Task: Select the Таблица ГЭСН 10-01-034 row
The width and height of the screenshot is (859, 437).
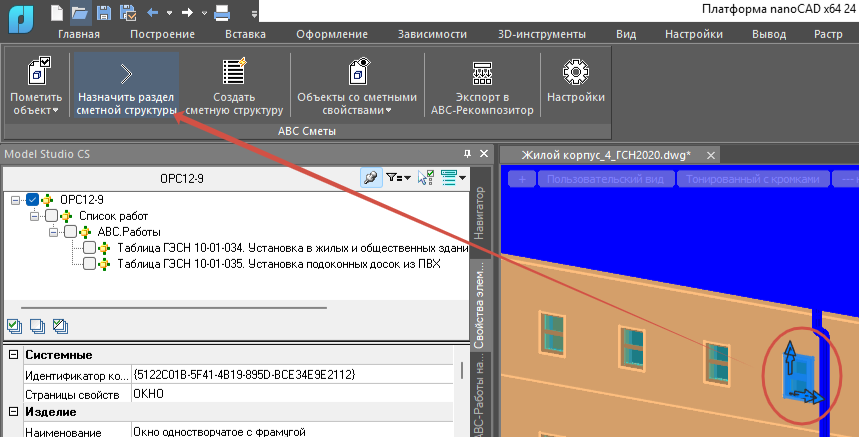Action: pos(292,248)
